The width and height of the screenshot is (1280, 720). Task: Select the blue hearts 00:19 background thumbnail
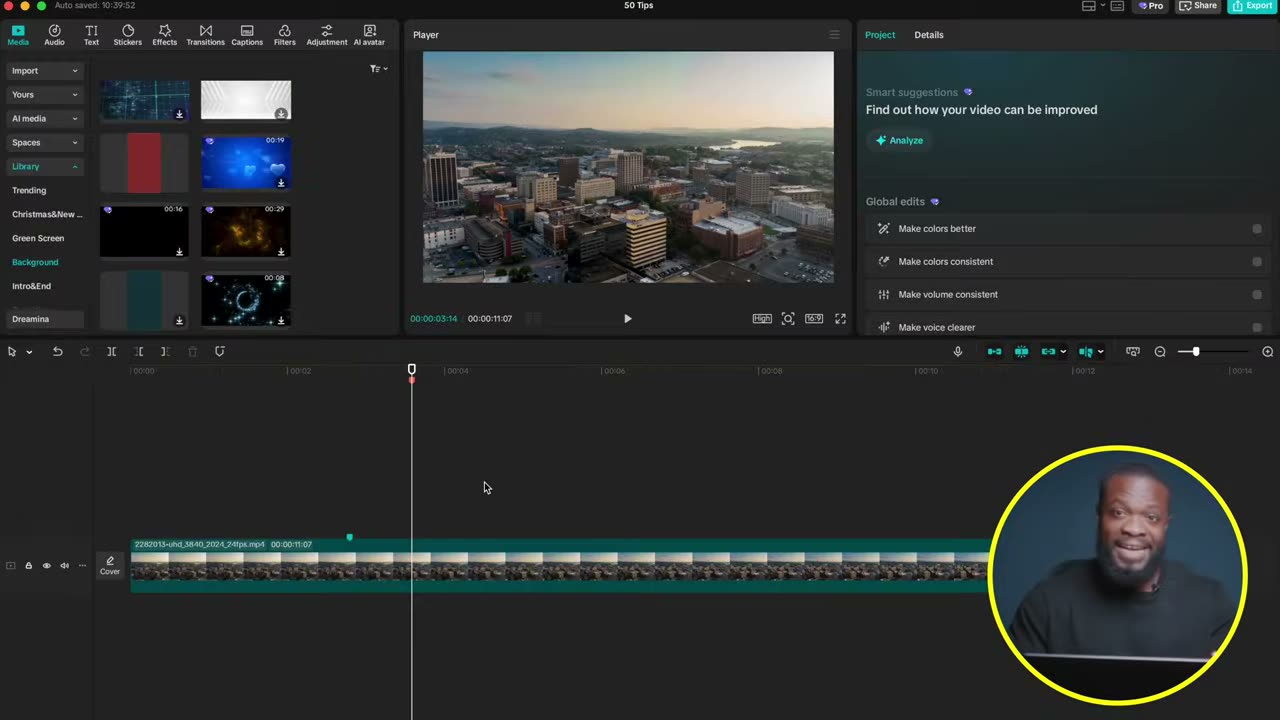246,162
